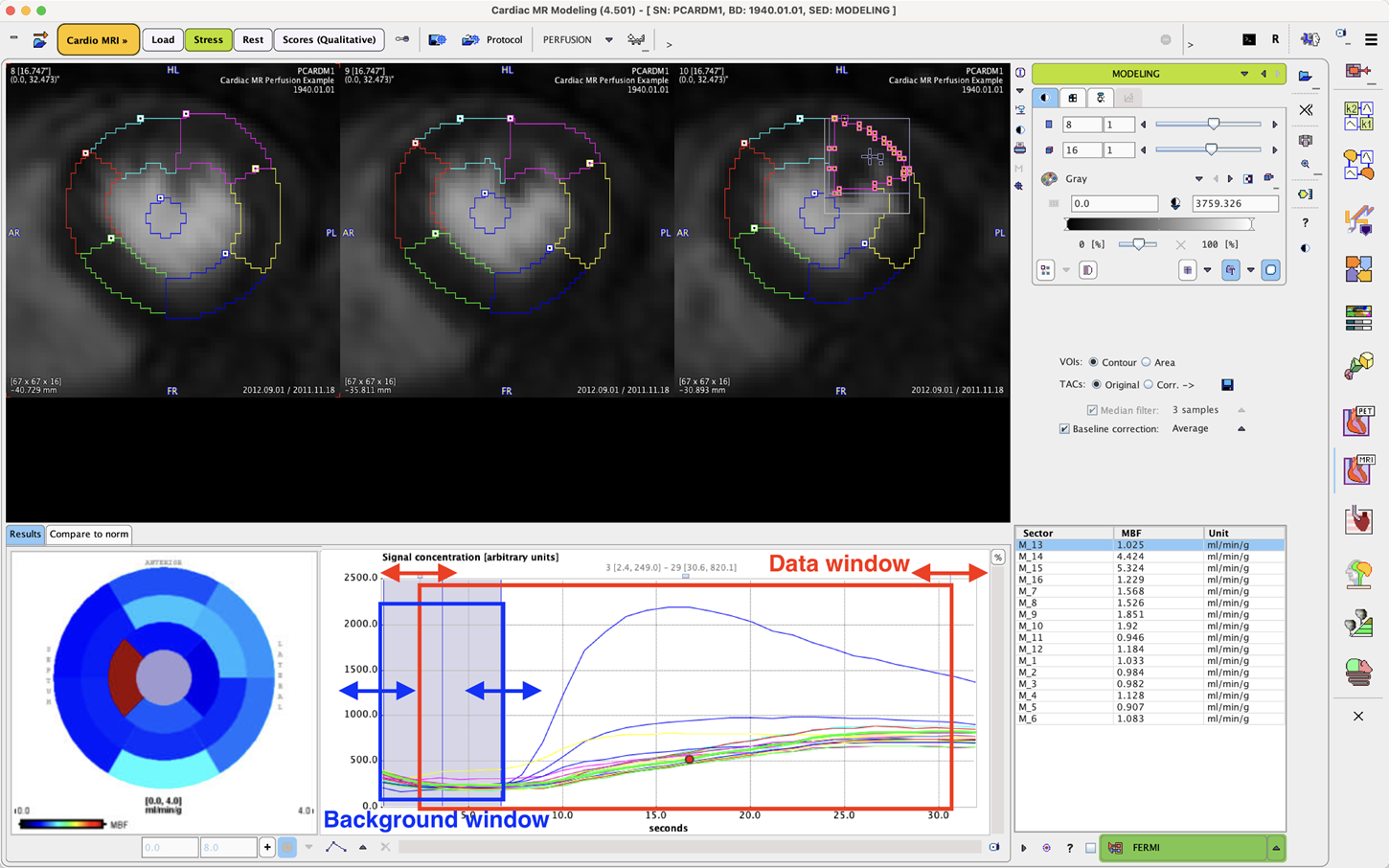Click the upper value field 3759.326
This screenshot has width=1389, height=868.
1235,203
